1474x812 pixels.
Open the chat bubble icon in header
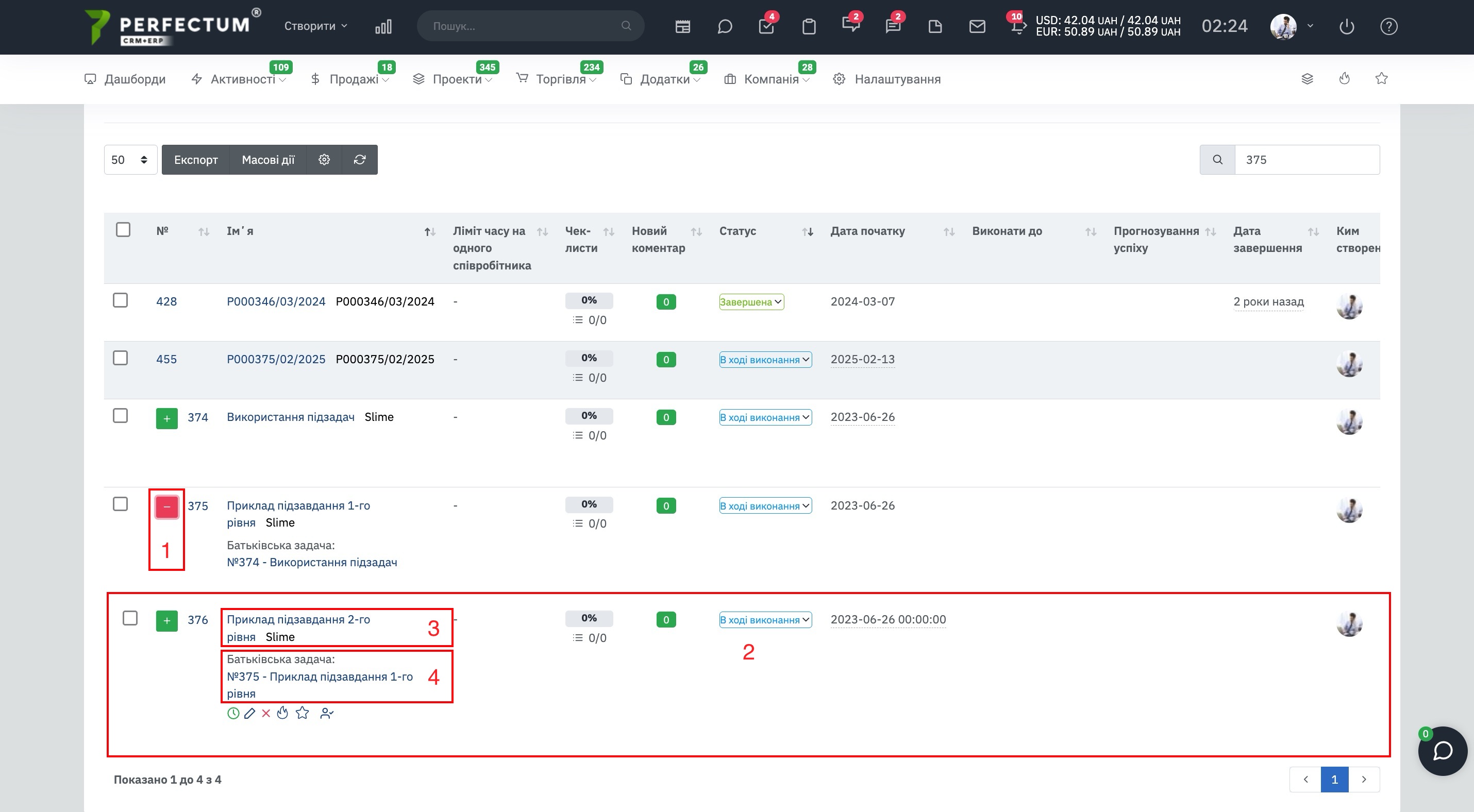[x=725, y=26]
